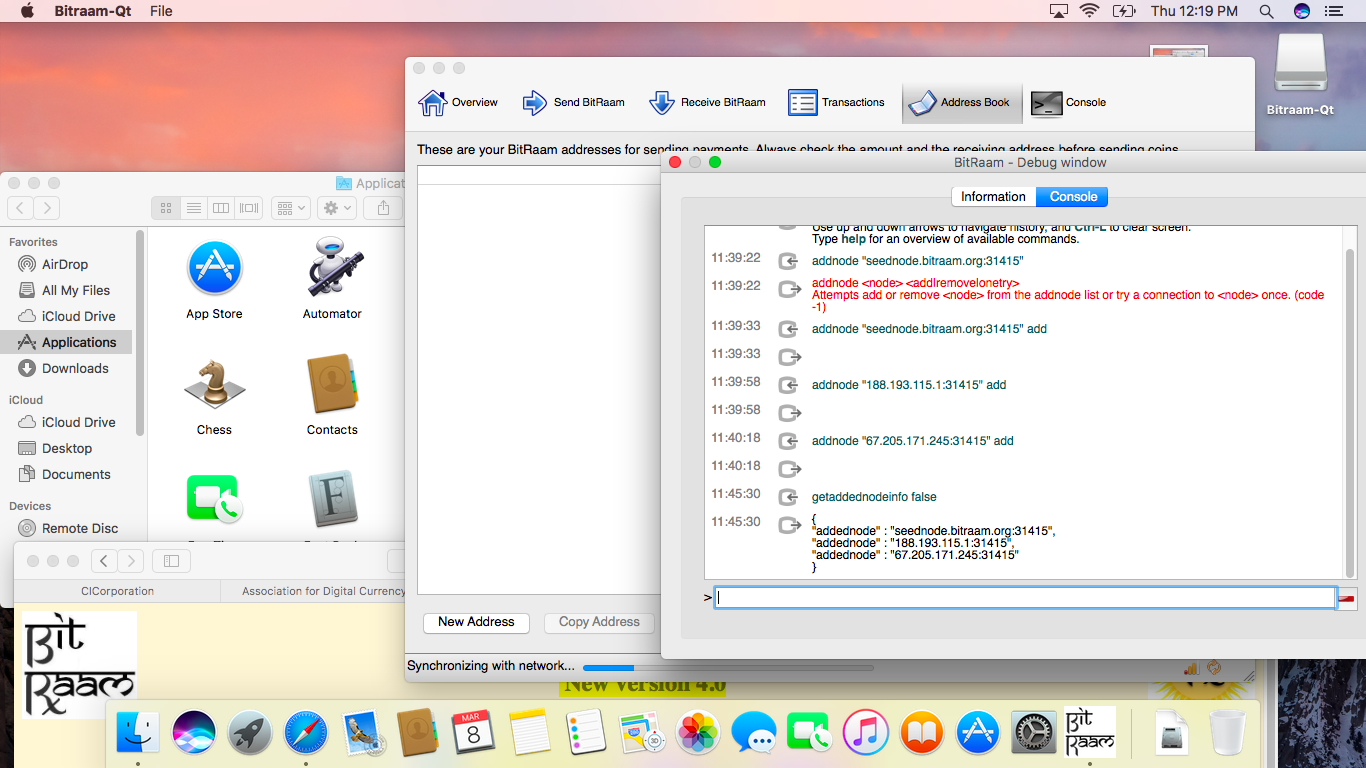The image size is (1366, 768).
Task: Launch BitRaam from the Dock
Action: [x=1090, y=733]
